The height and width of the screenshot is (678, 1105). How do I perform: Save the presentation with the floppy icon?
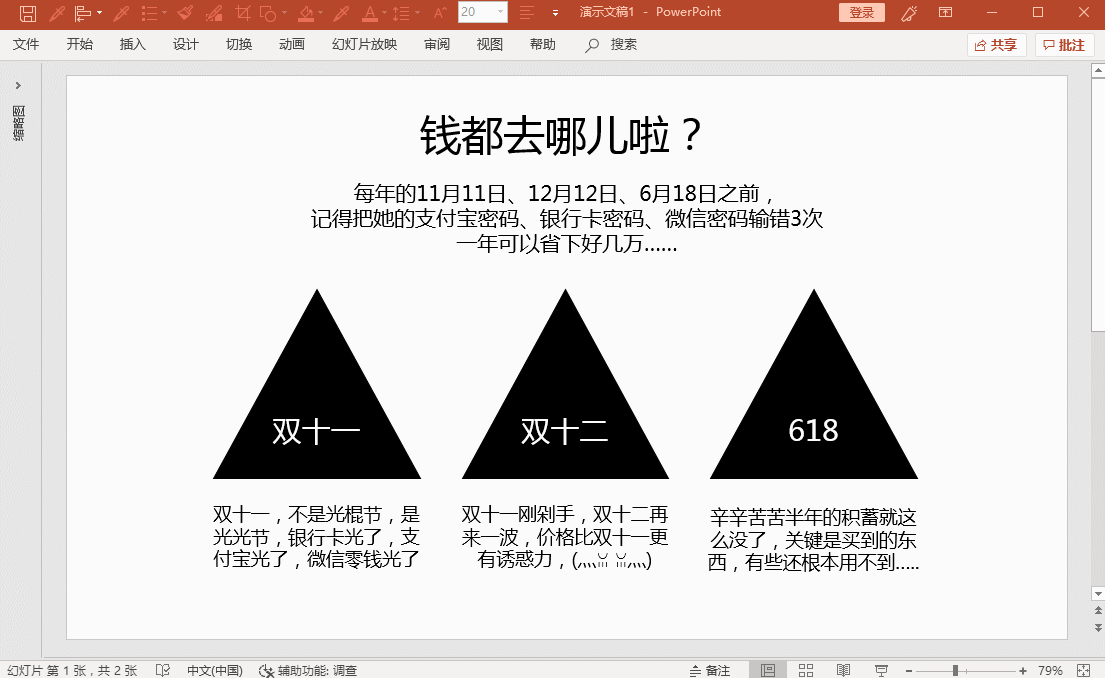click(27, 13)
